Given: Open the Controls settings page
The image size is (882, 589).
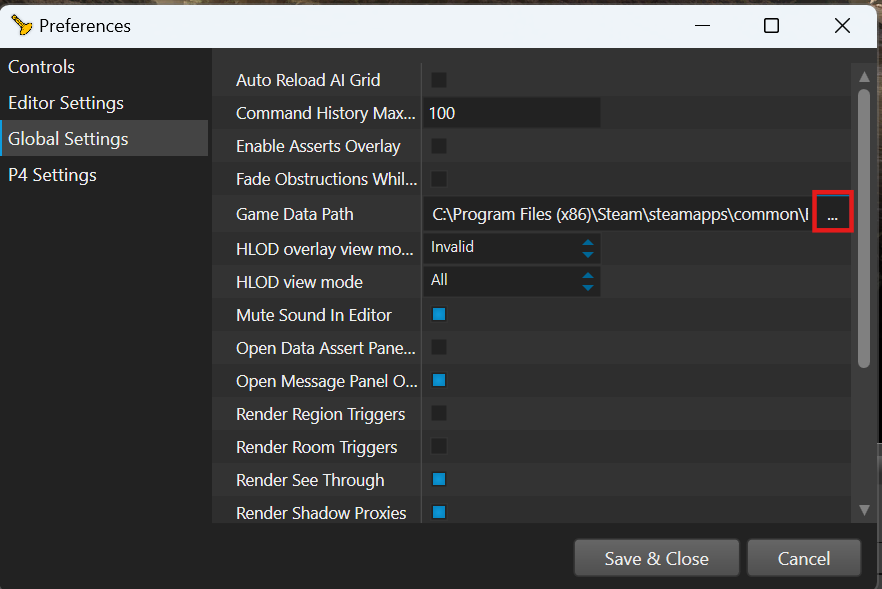Looking at the screenshot, I should [x=42, y=67].
